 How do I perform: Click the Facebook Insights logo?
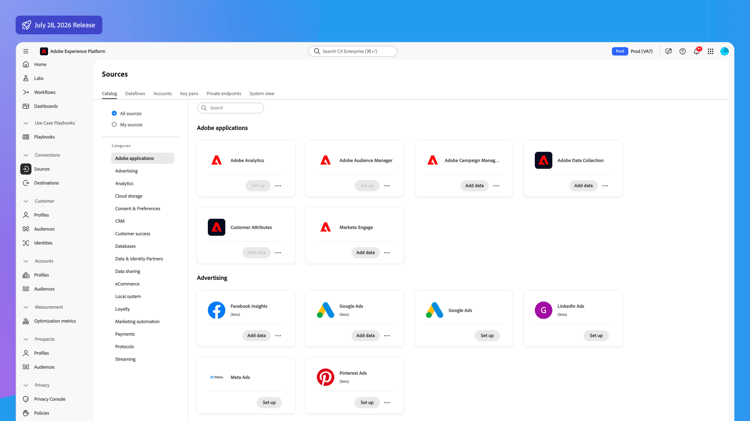click(x=217, y=310)
